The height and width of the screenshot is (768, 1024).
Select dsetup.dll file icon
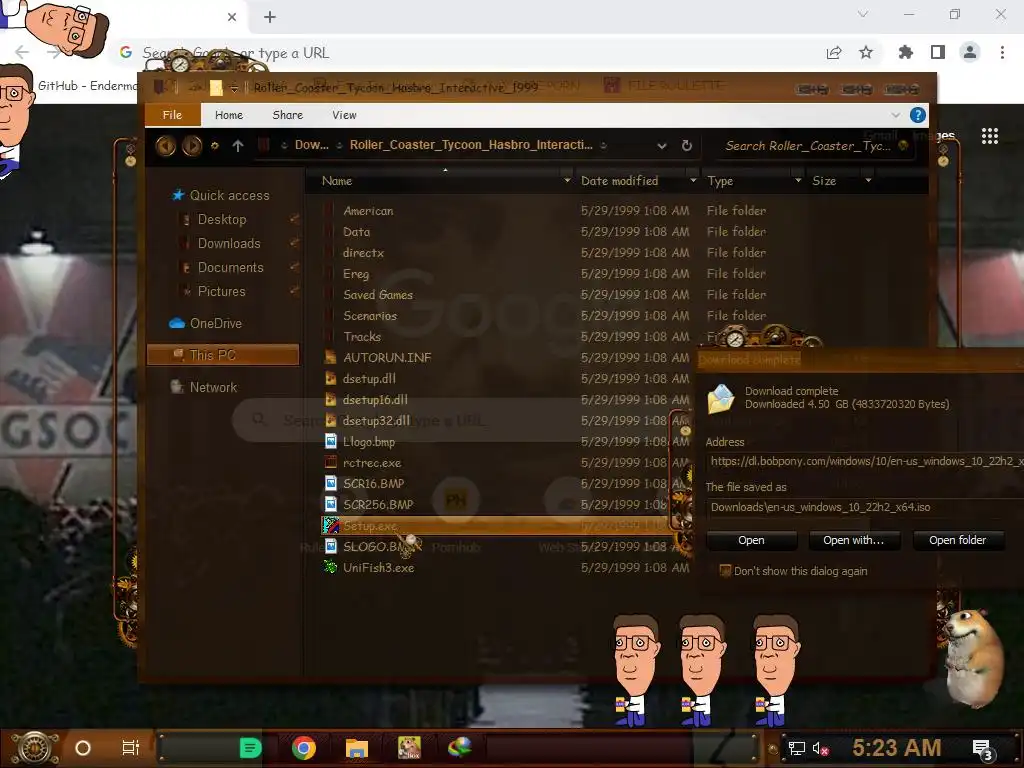click(330, 378)
